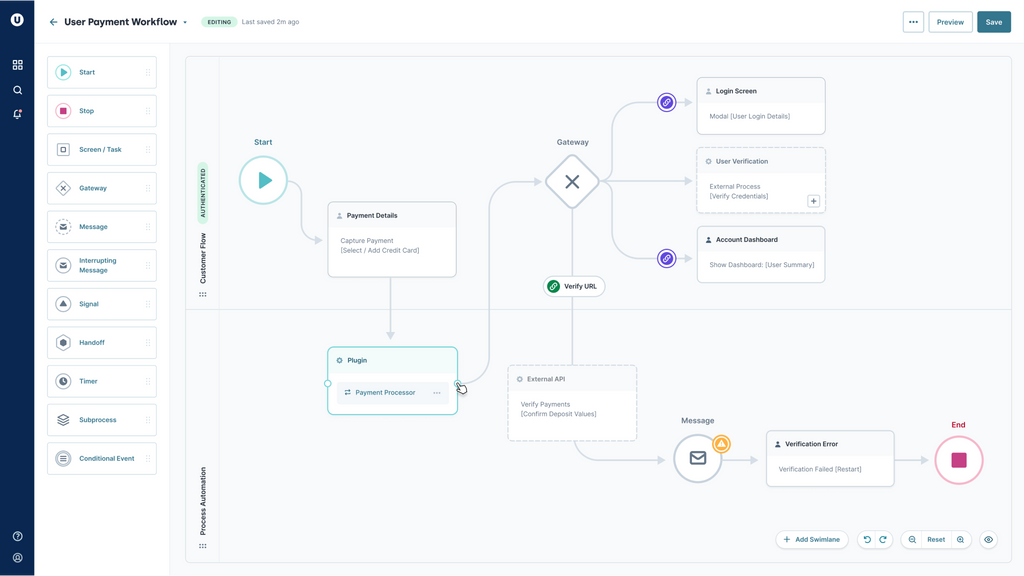Open the more options menu in header
1024x576 pixels.
coord(913,22)
